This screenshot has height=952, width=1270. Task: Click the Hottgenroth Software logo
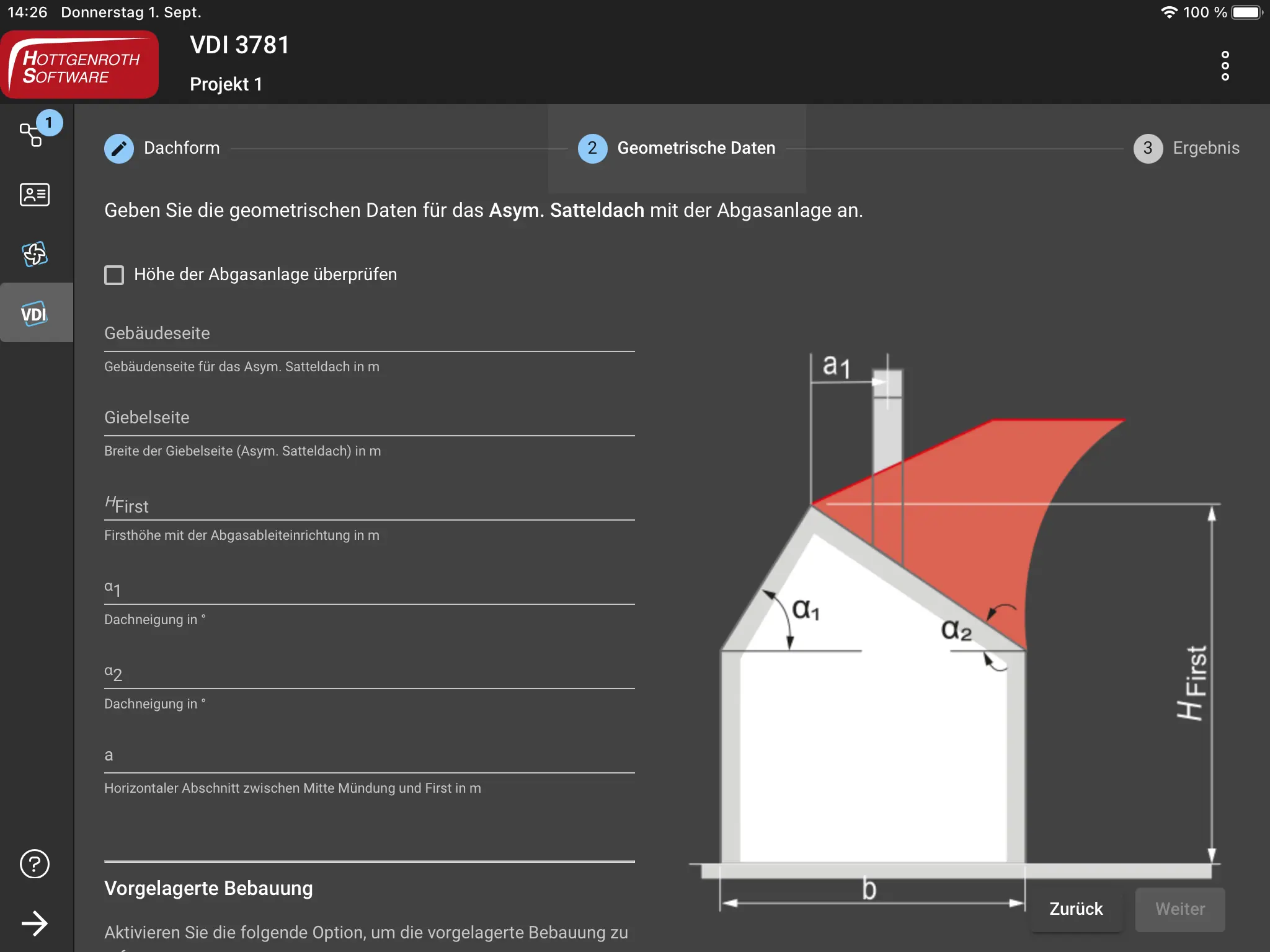(80, 66)
